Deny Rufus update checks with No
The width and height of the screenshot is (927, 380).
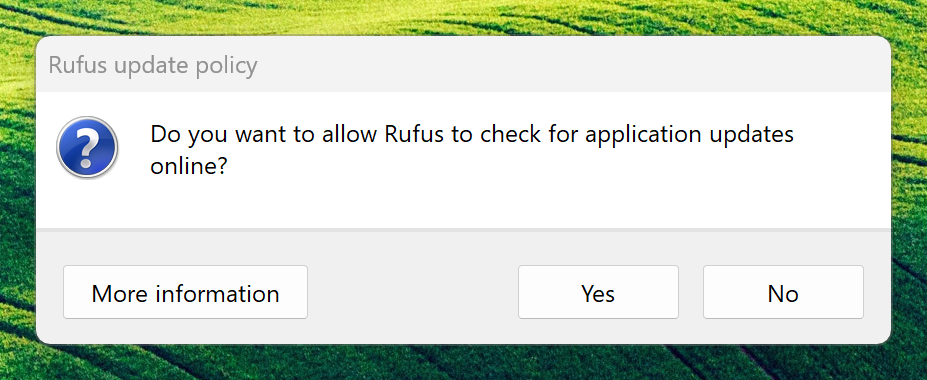[783, 292]
